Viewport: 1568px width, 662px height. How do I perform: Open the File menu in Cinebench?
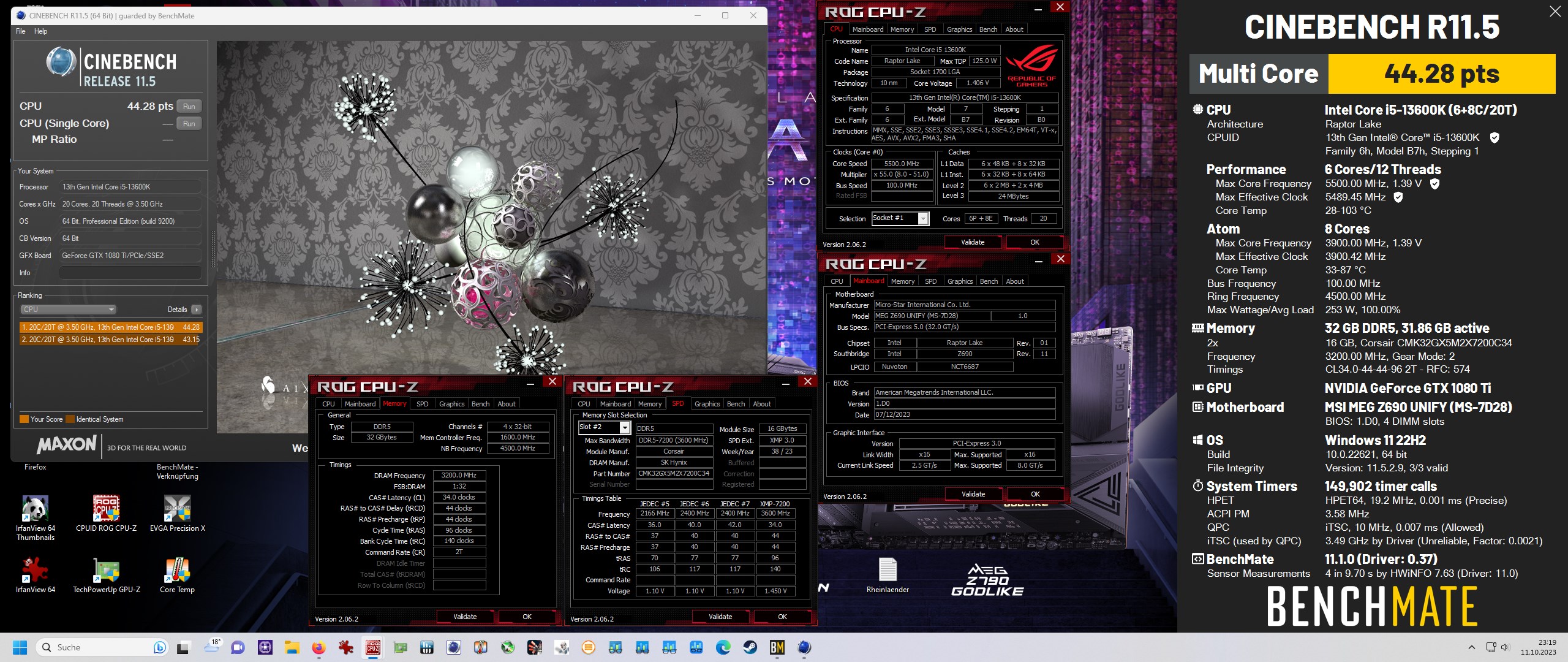(x=21, y=31)
